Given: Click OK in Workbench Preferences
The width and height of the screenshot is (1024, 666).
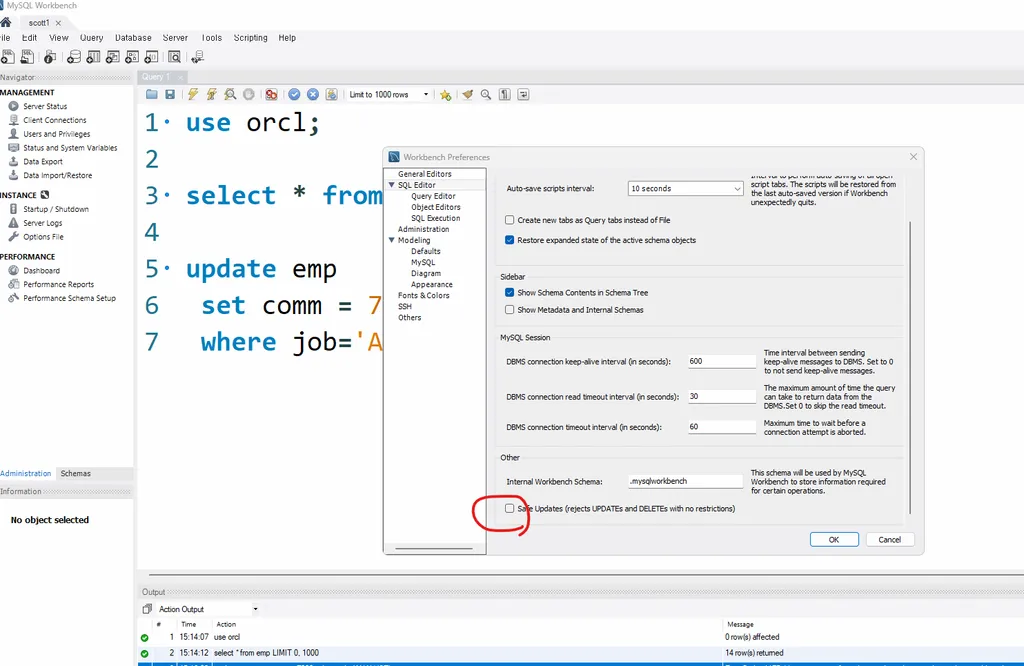Looking at the screenshot, I should pos(834,540).
